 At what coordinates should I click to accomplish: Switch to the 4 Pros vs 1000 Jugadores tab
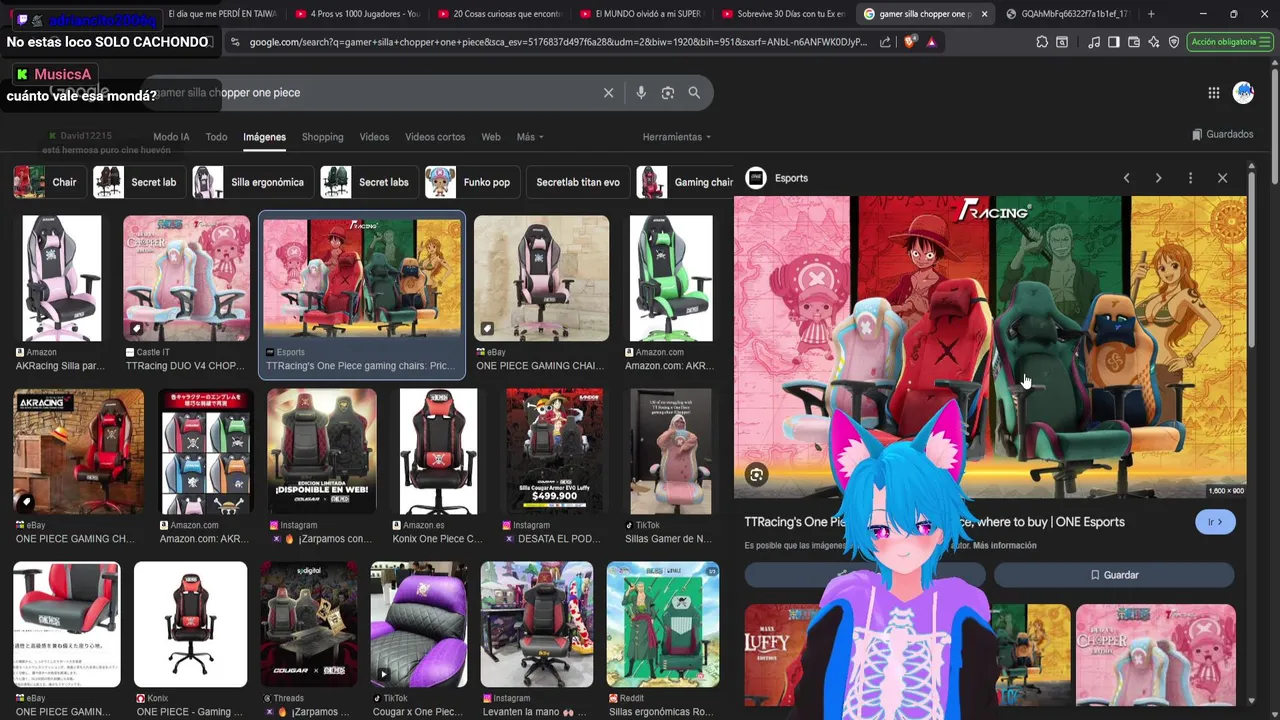[x=356, y=14]
